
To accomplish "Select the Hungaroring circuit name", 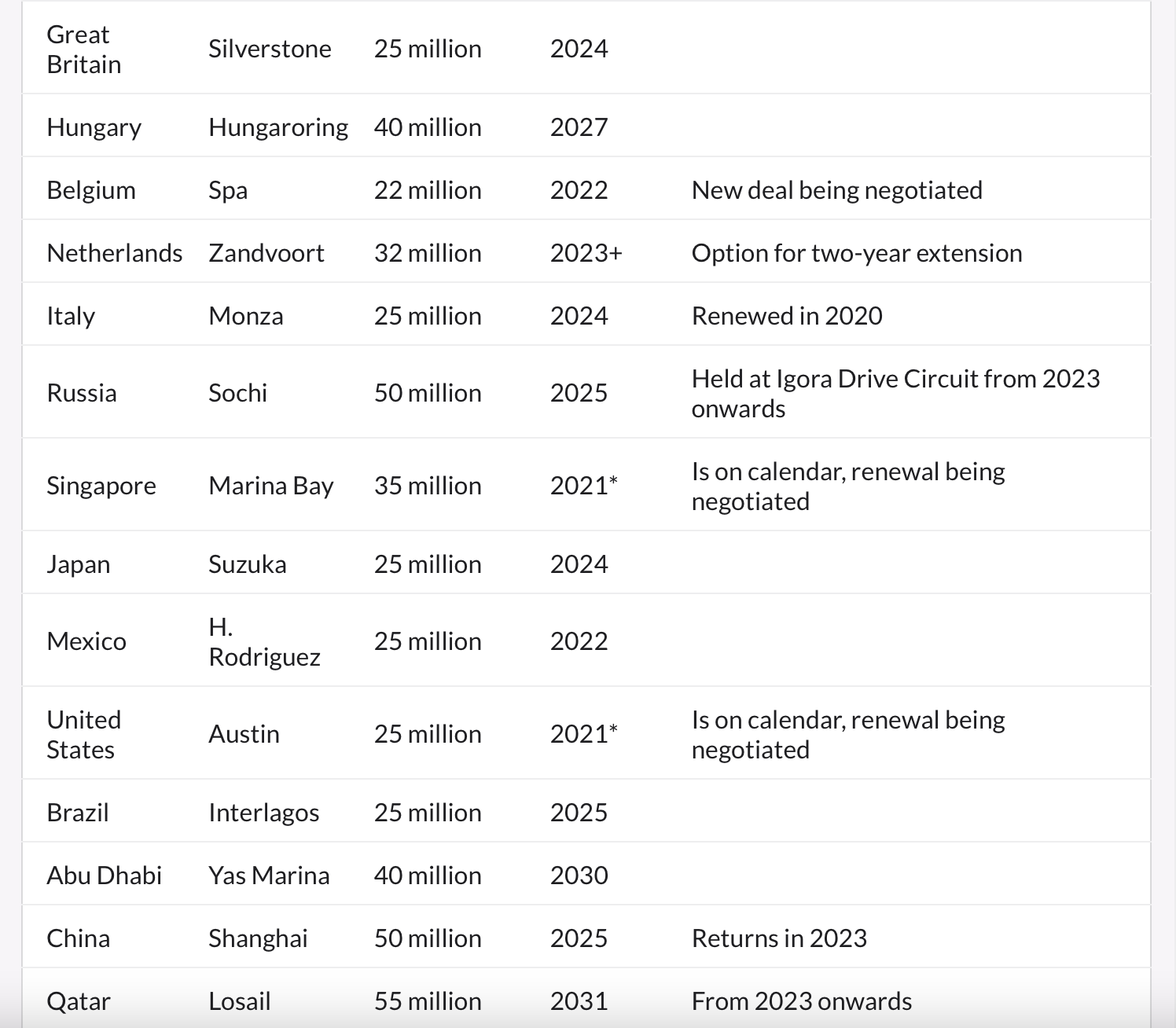I will pyautogui.click(x=277, y=127).
